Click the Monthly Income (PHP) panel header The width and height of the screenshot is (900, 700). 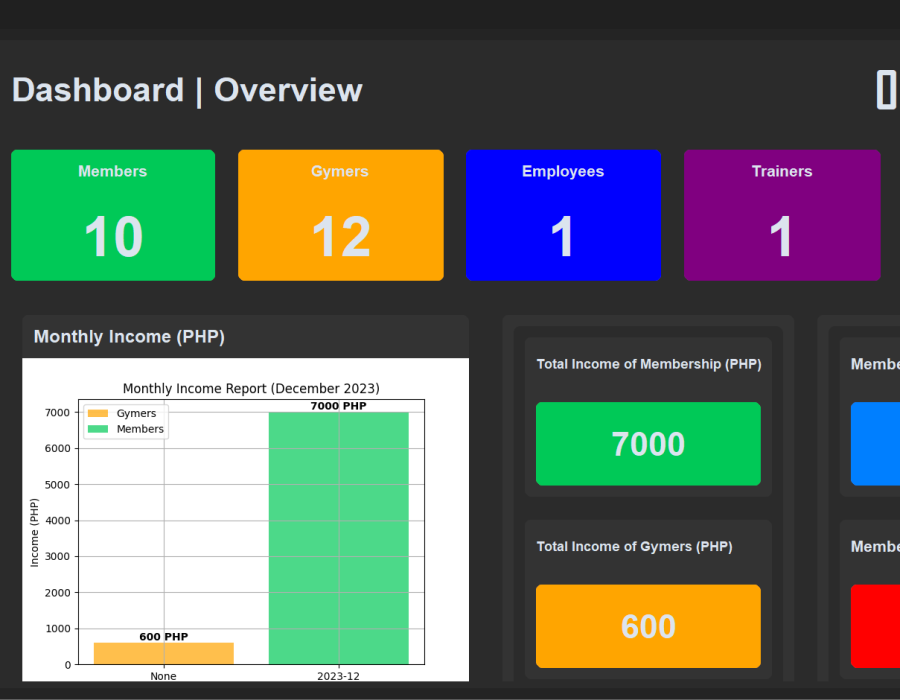coord(130,337)
